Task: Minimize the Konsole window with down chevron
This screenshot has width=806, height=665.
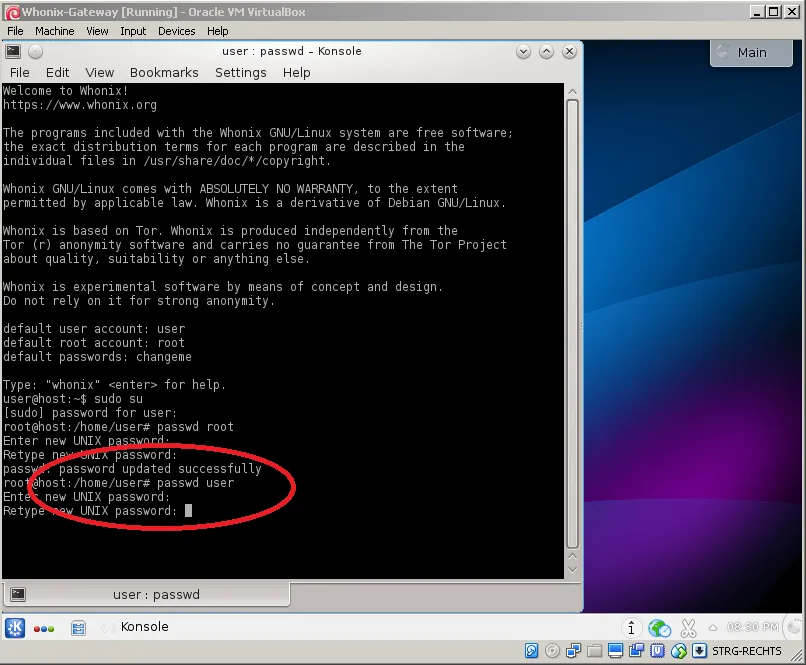Action: click(x=523, y=51)
